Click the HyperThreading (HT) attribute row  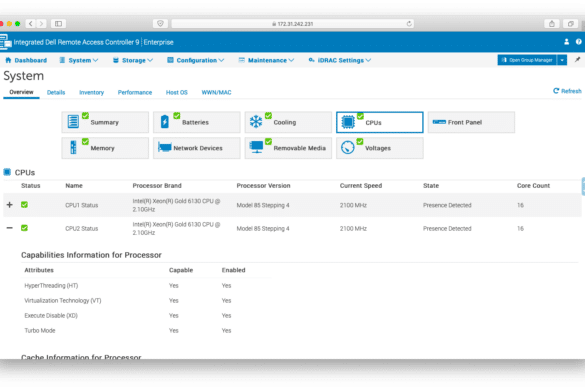pyautogui.click(x=51, y=286)
